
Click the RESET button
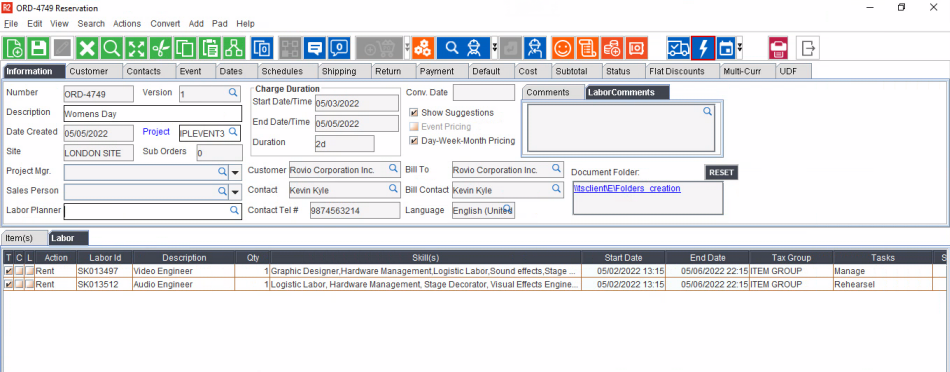coord(722,172)
